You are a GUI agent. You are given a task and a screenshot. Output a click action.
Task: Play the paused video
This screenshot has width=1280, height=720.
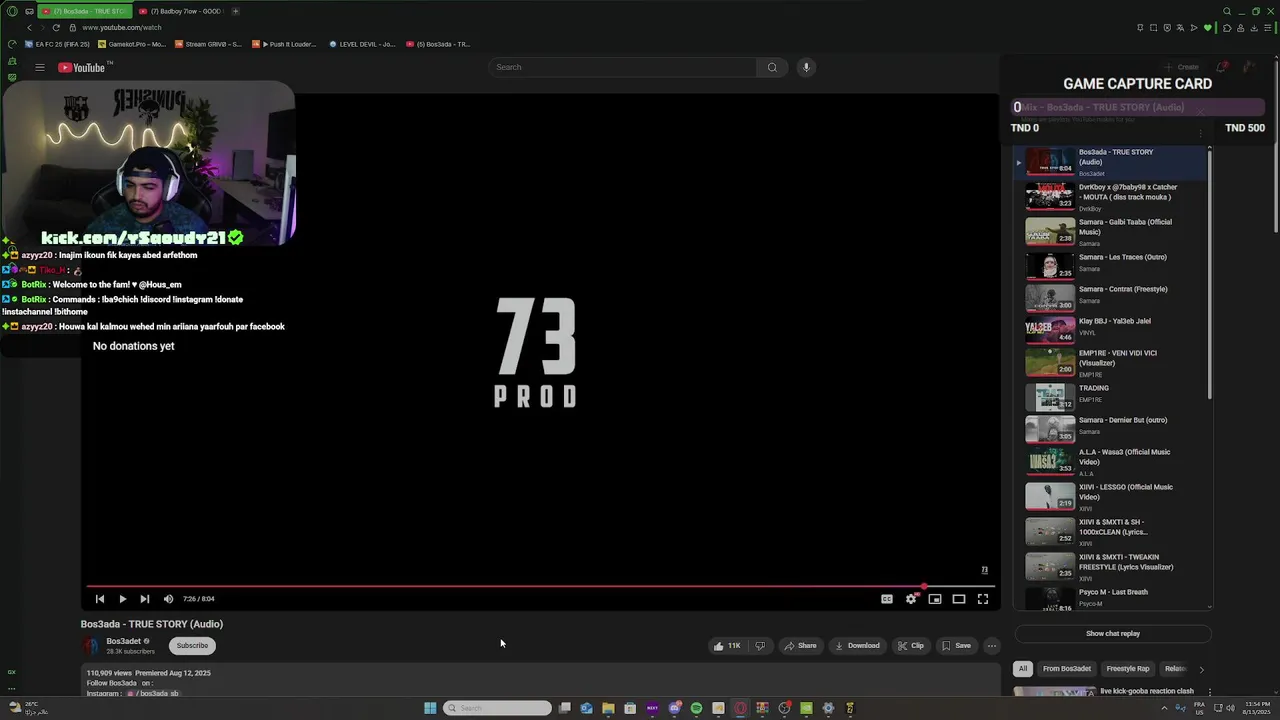click(x=122, y=599)
